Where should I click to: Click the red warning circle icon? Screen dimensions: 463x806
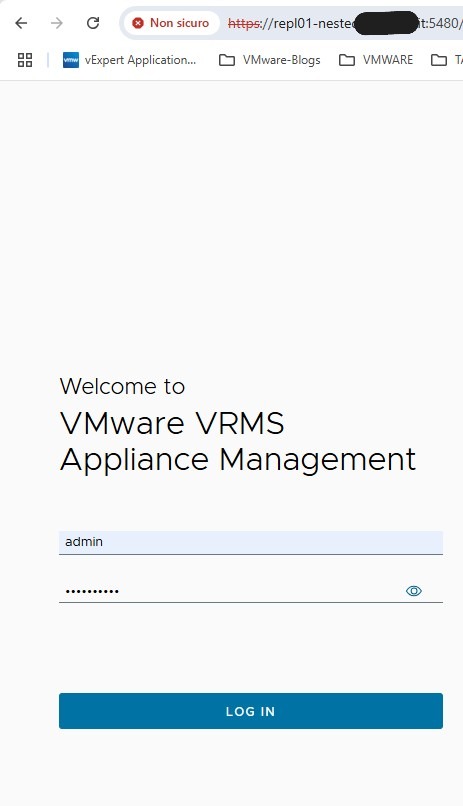[138, 23]
